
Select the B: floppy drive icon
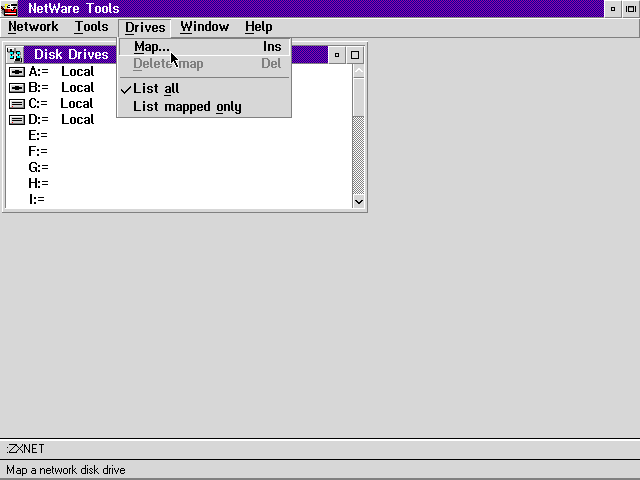(17, 88)
